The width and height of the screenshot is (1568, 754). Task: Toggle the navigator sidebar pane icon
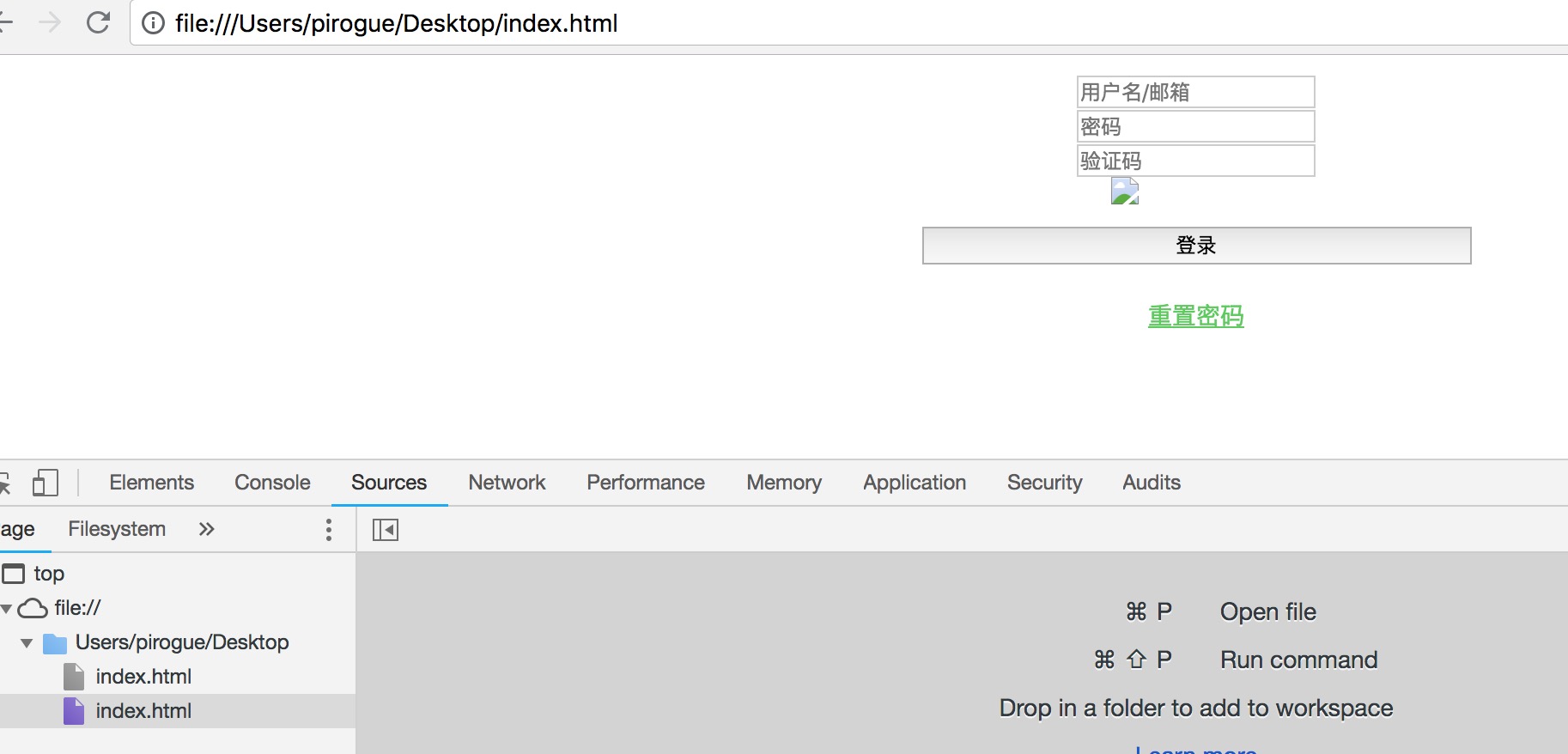click(x=386, y=530)
